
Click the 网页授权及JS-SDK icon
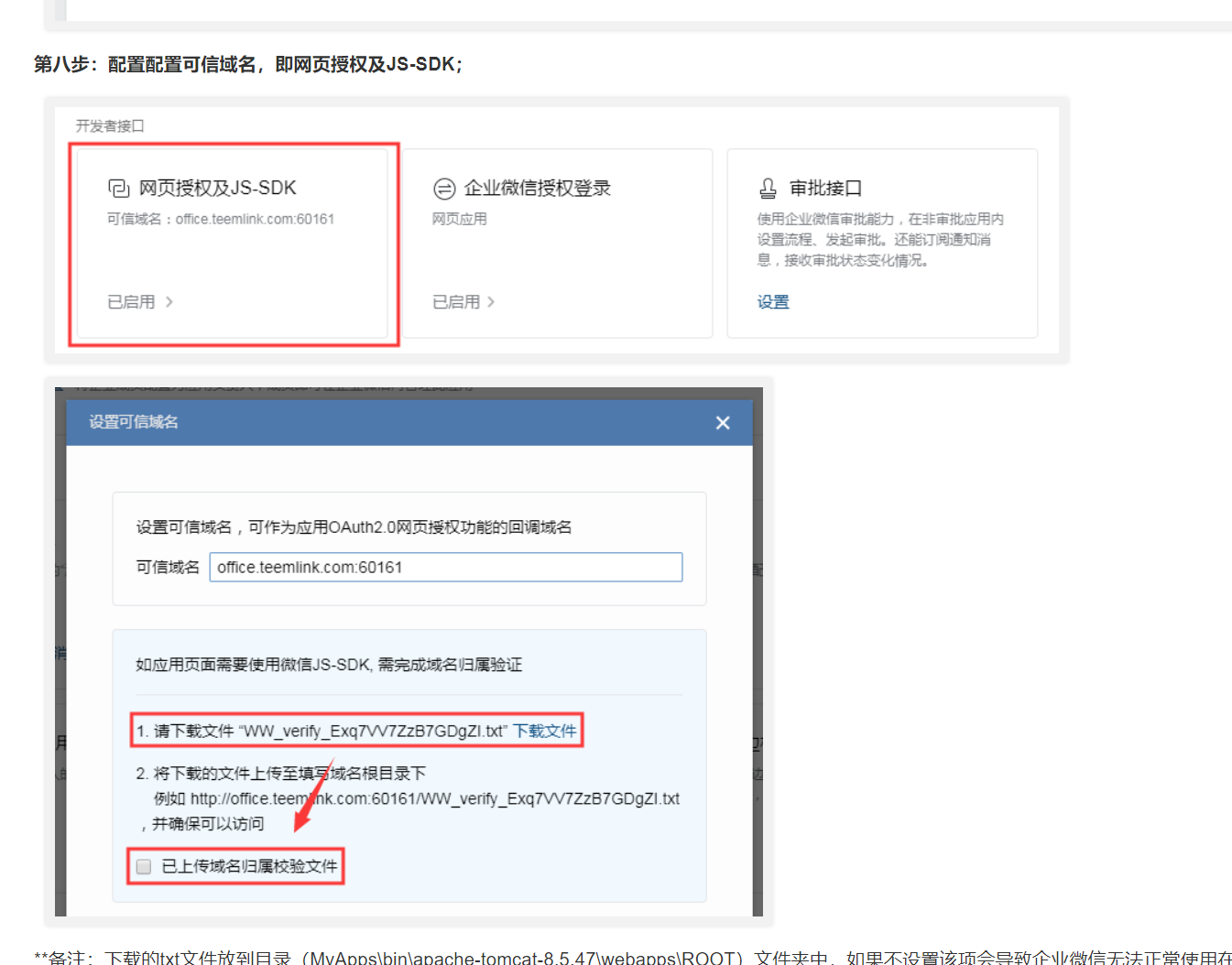119,189
